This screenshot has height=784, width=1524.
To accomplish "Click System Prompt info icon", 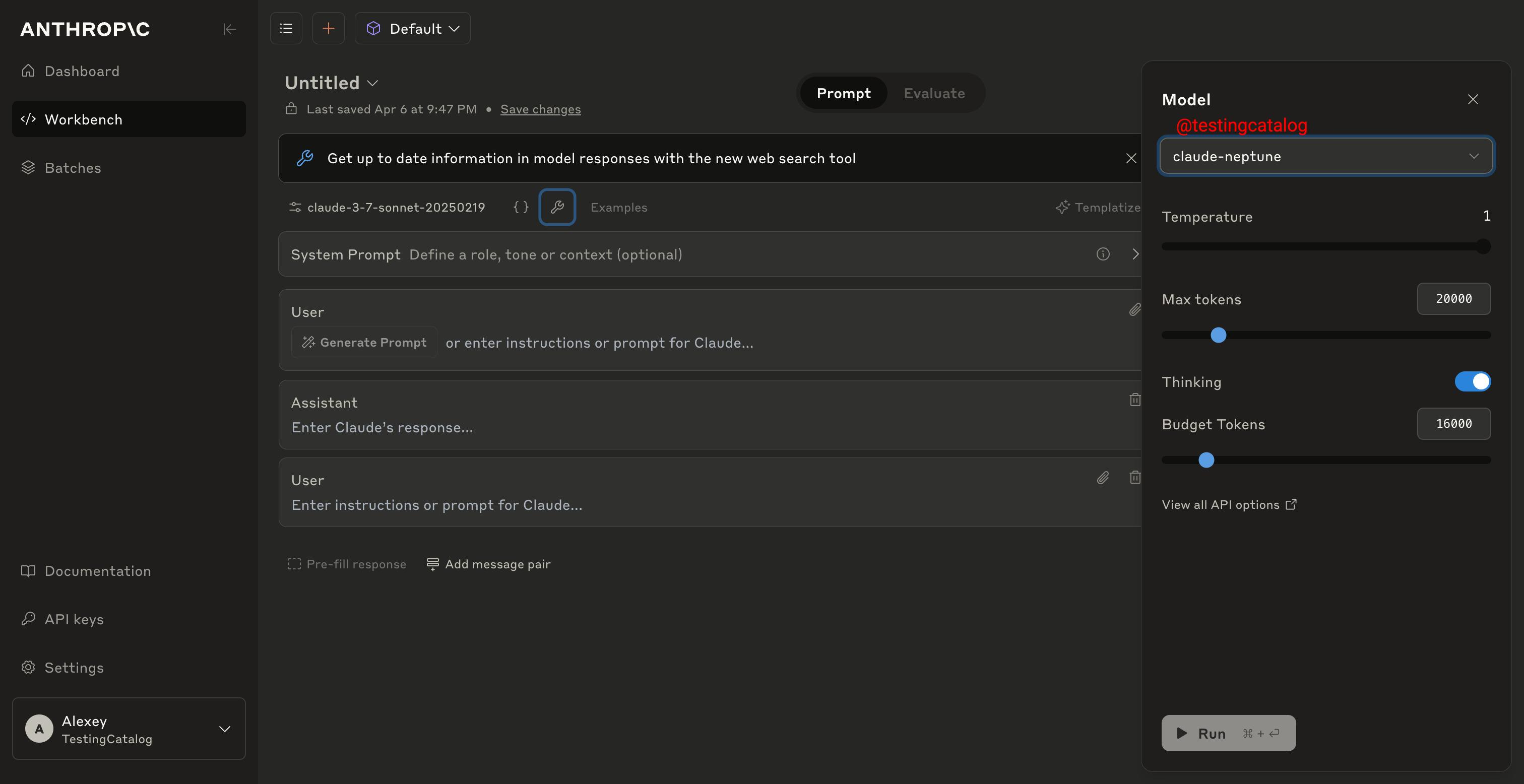I will click(1103, 254).
